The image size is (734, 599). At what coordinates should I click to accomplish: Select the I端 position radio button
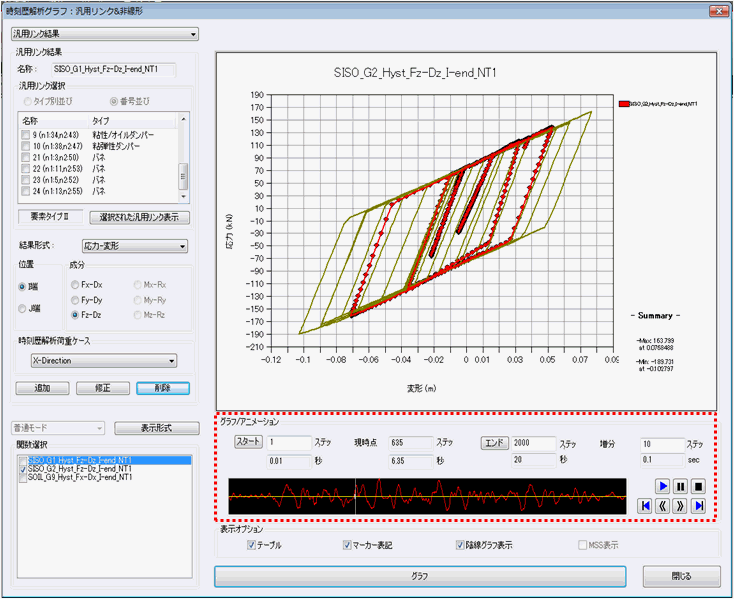(x=22, y=286)
